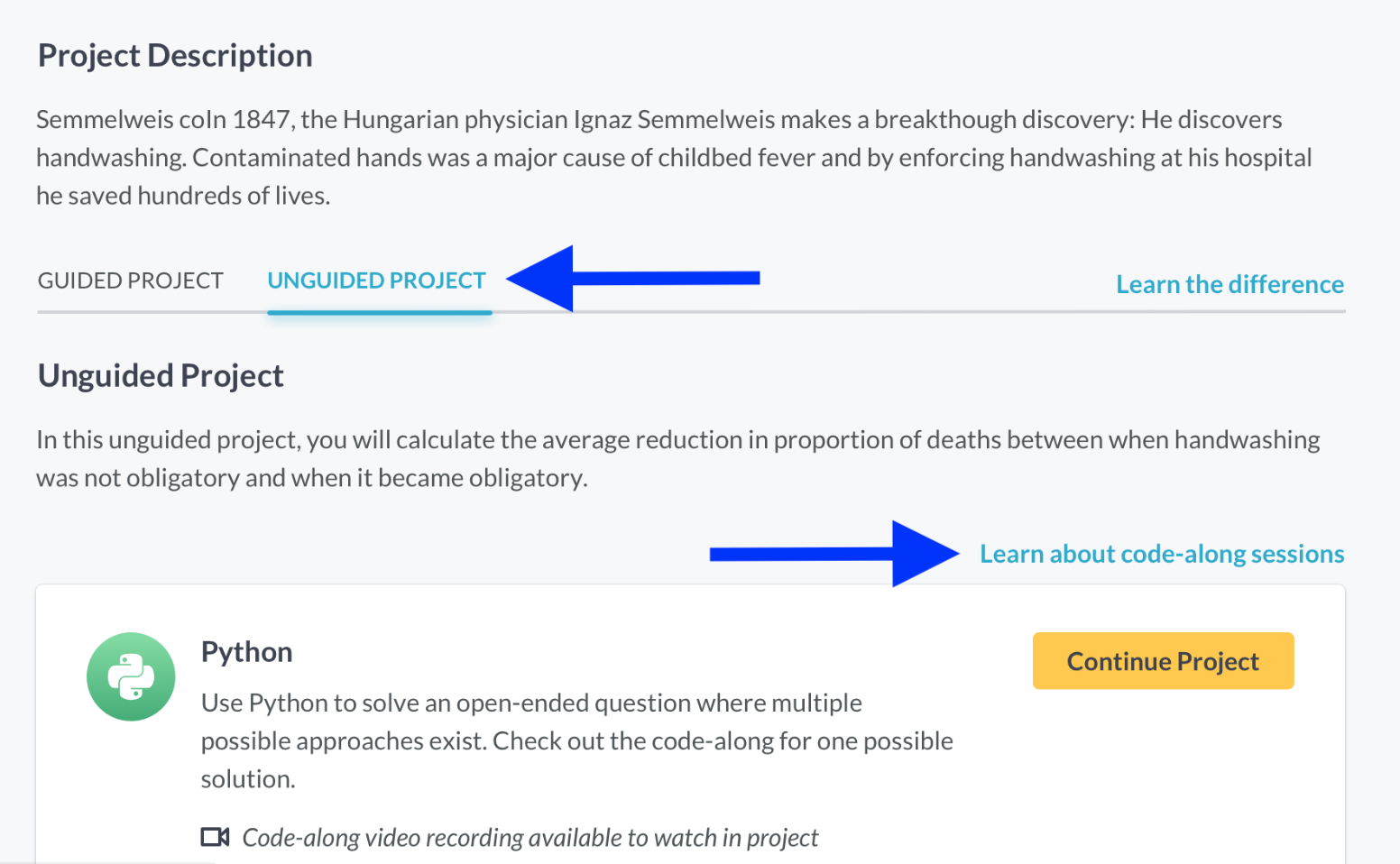
Task: Select the Unguided Project tab
Action: (376, 280)
